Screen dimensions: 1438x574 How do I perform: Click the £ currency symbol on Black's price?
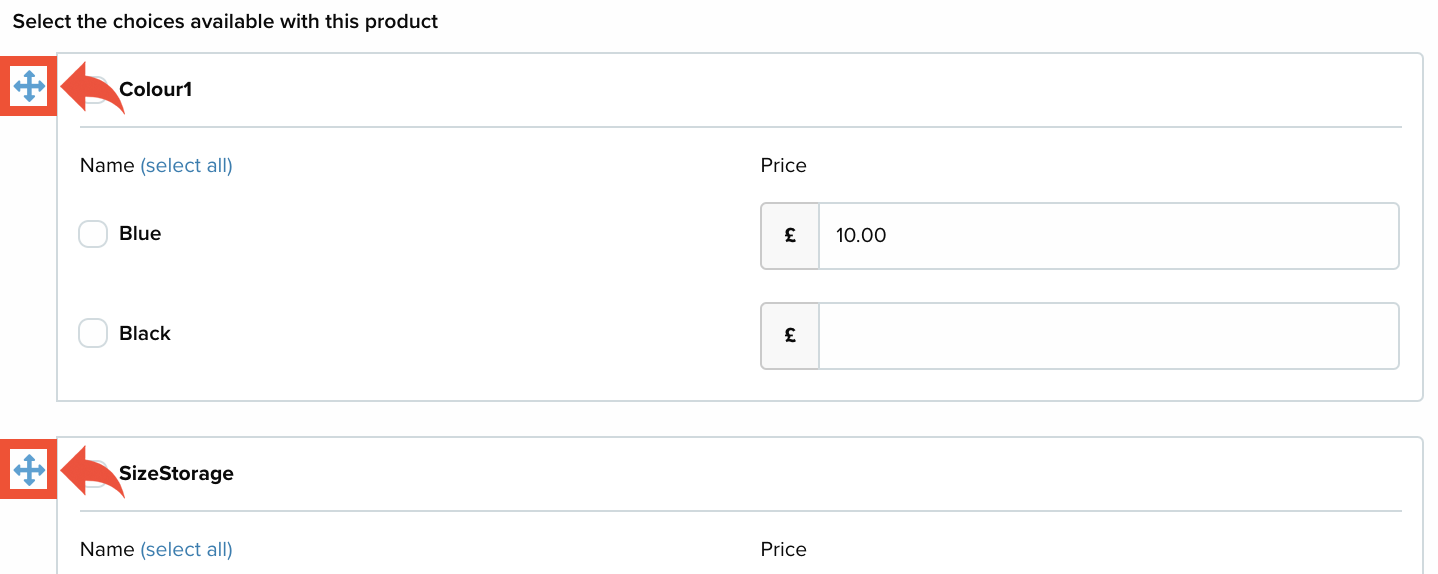tap(790, 336)
